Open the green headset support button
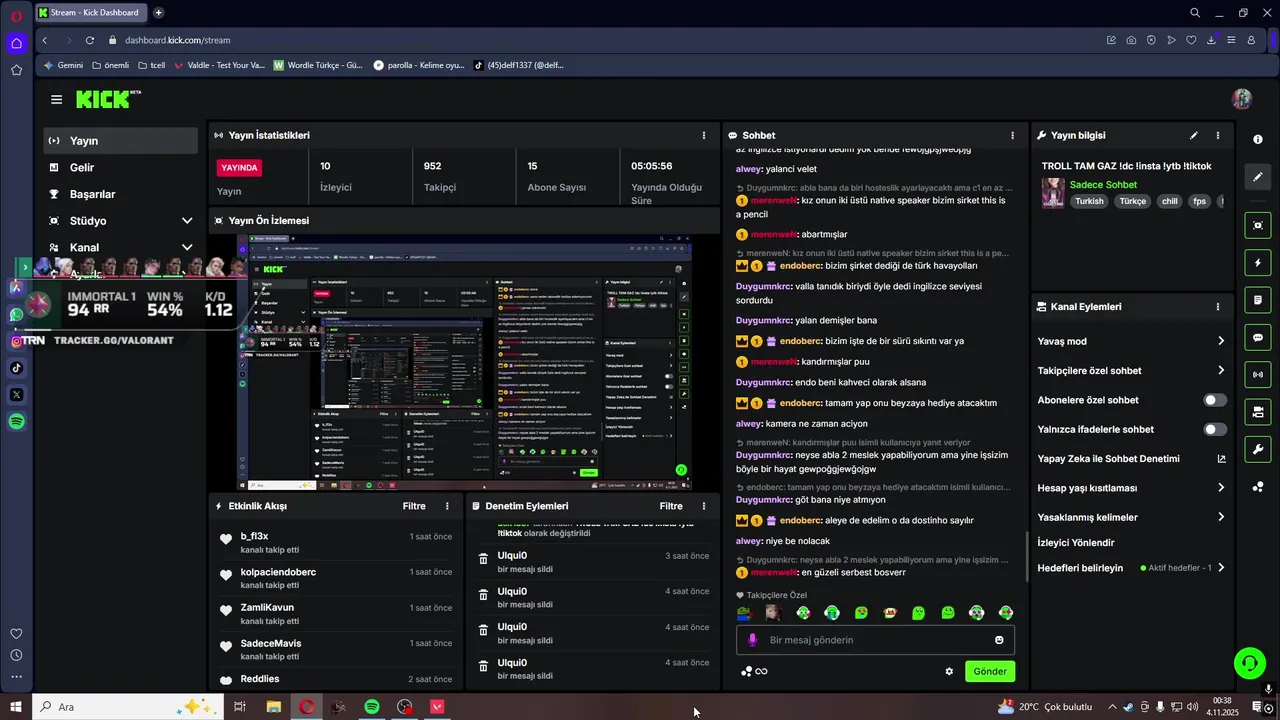This screenshot has width=1280, height=720. 1248,663
